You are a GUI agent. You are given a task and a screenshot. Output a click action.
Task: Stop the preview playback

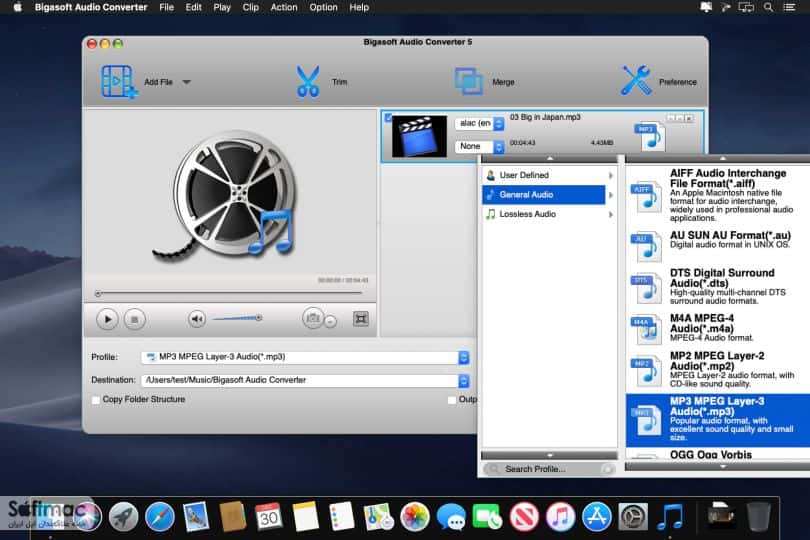tap(134, 319)
